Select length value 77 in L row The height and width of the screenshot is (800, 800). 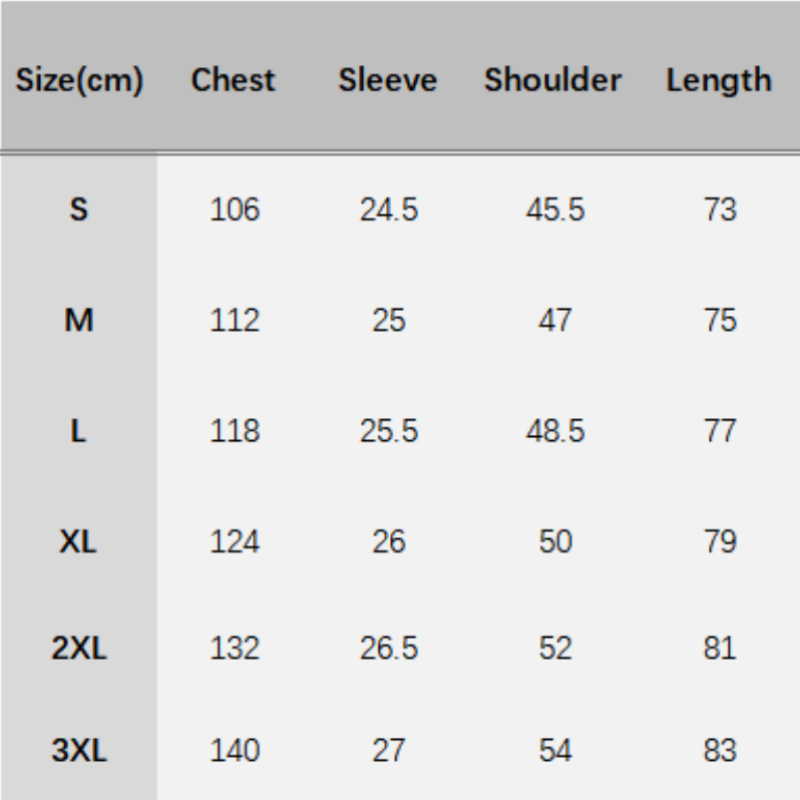[720, 431]
